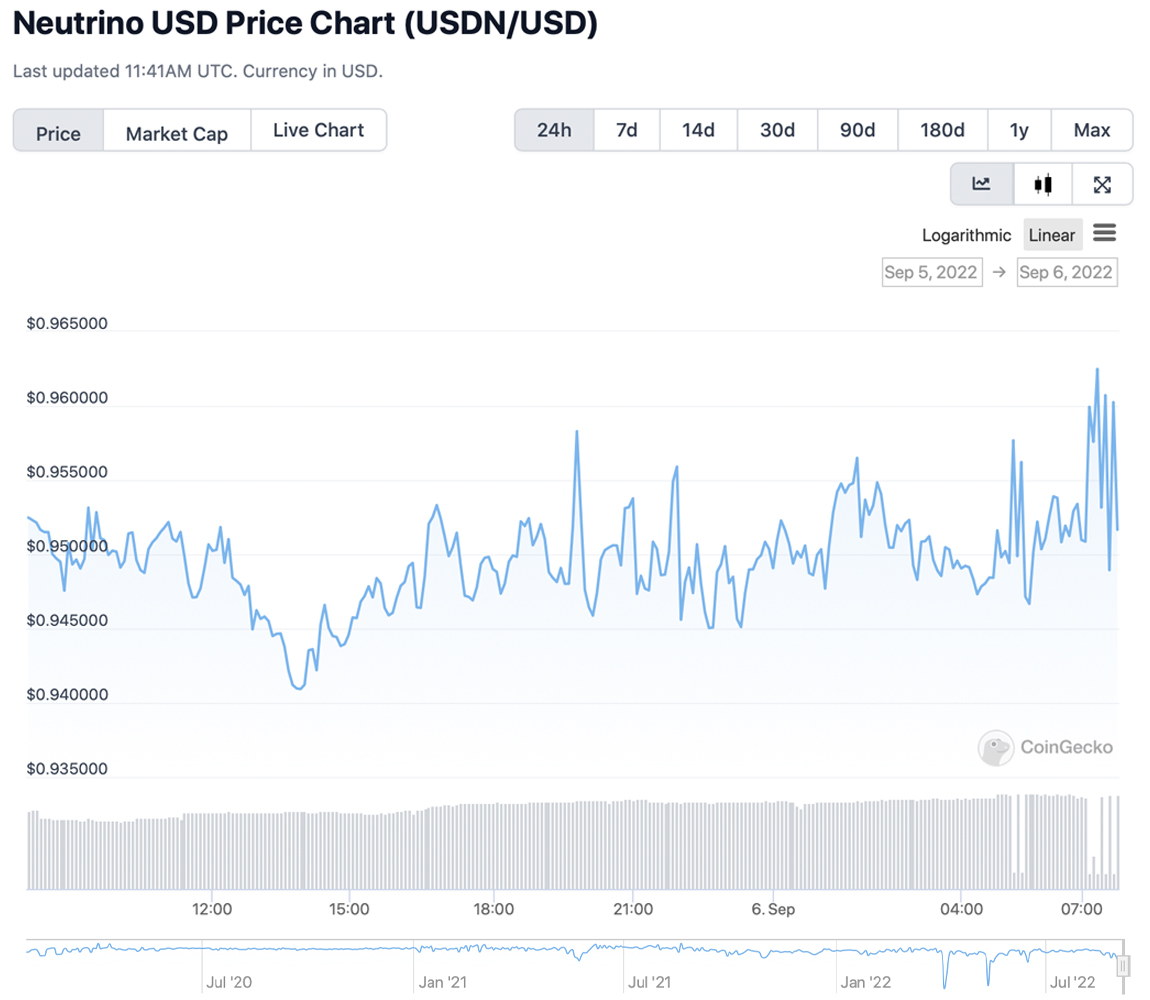Open the chart hamburger menu
Screen dimensions: 1150x1000
pyautogui.click(x=1104, y=234)
